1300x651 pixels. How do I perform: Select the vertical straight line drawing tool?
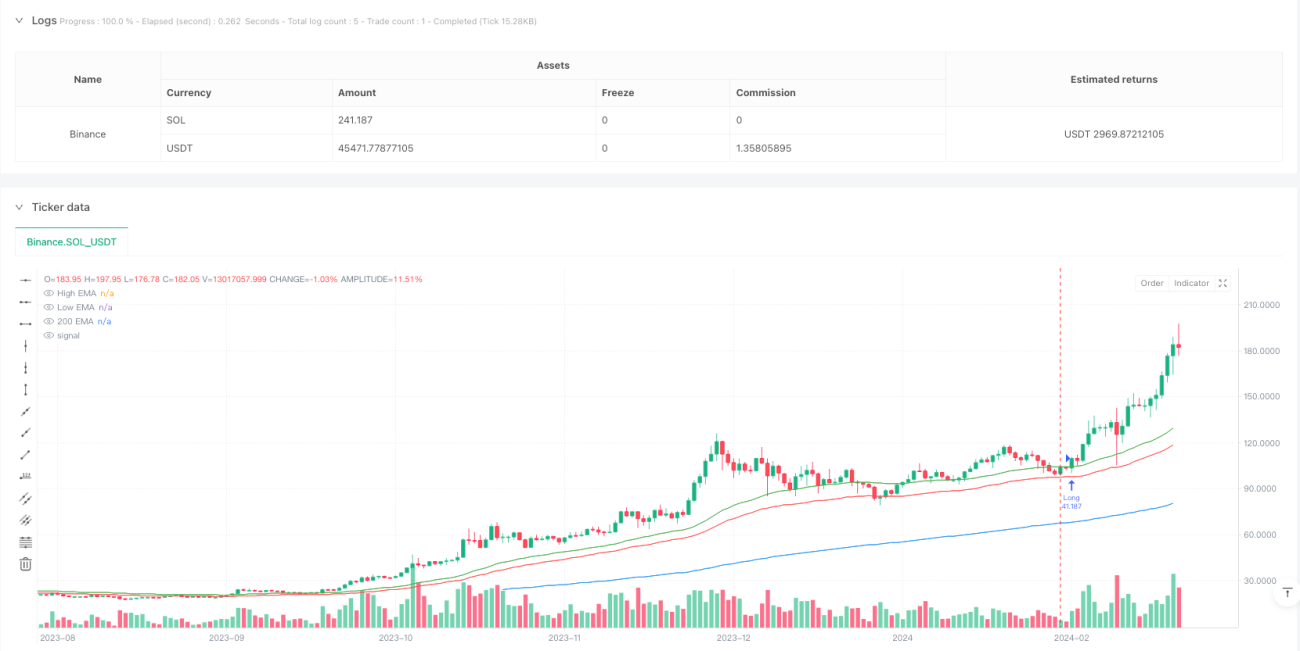pyautogui.click(x=26, y=345)
